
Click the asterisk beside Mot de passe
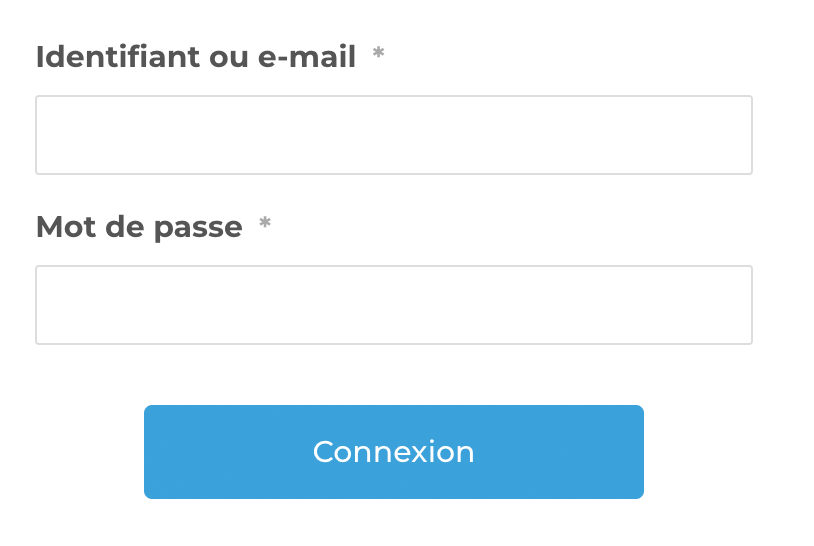coord(265,225)
